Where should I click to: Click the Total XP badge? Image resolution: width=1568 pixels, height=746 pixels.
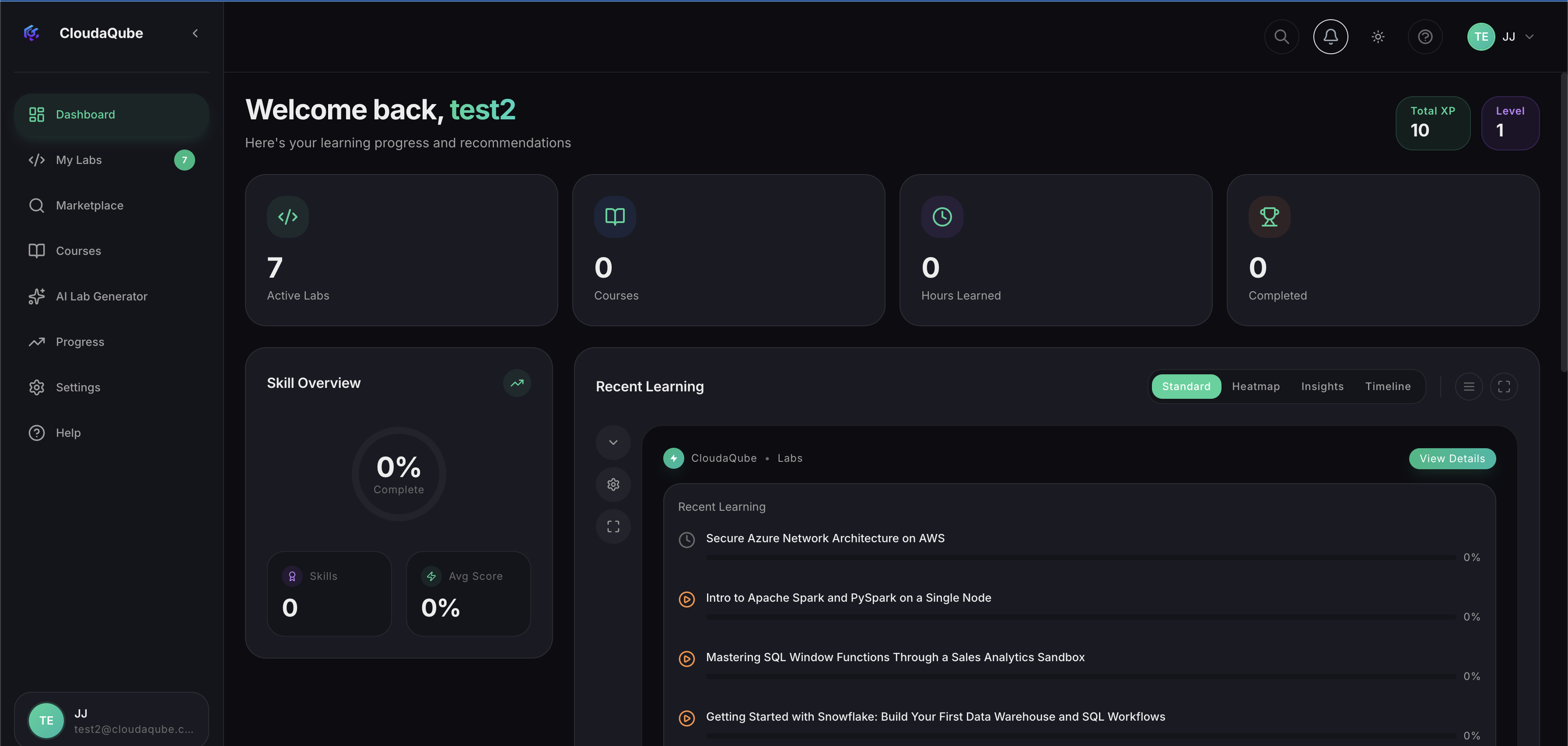coord(1433,123)
